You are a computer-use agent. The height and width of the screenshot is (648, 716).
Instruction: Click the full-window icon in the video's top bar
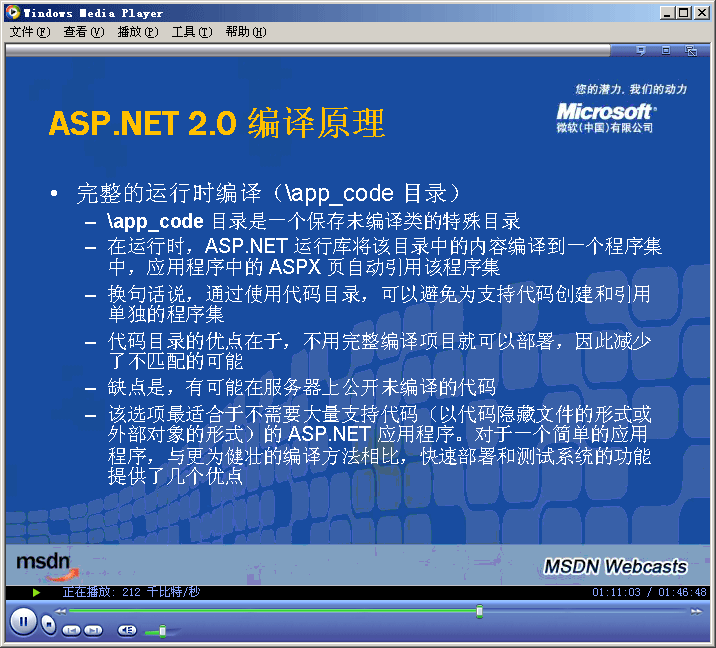click(666, 51)
